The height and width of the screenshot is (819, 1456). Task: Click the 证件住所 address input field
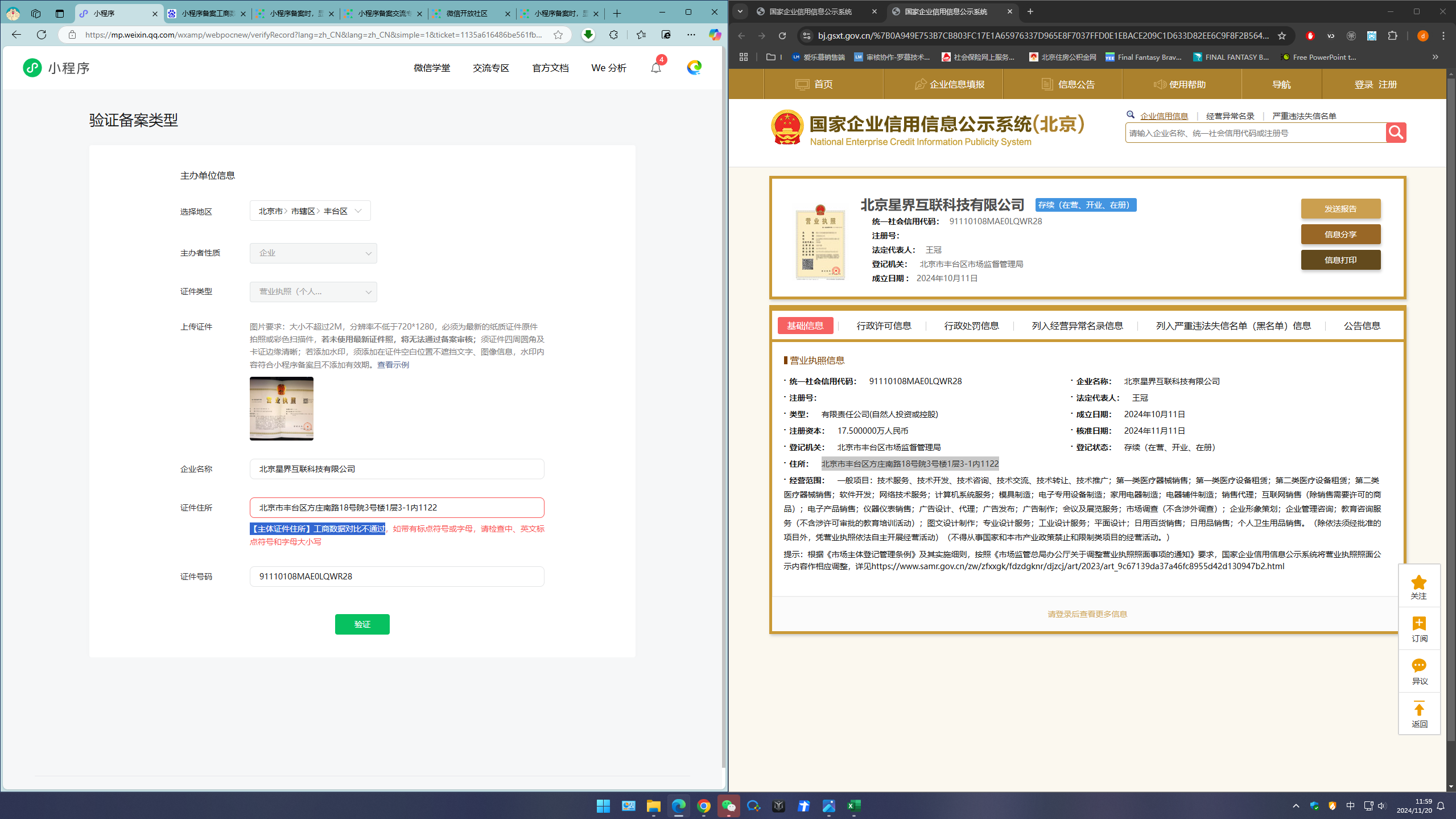pos(397,508)
